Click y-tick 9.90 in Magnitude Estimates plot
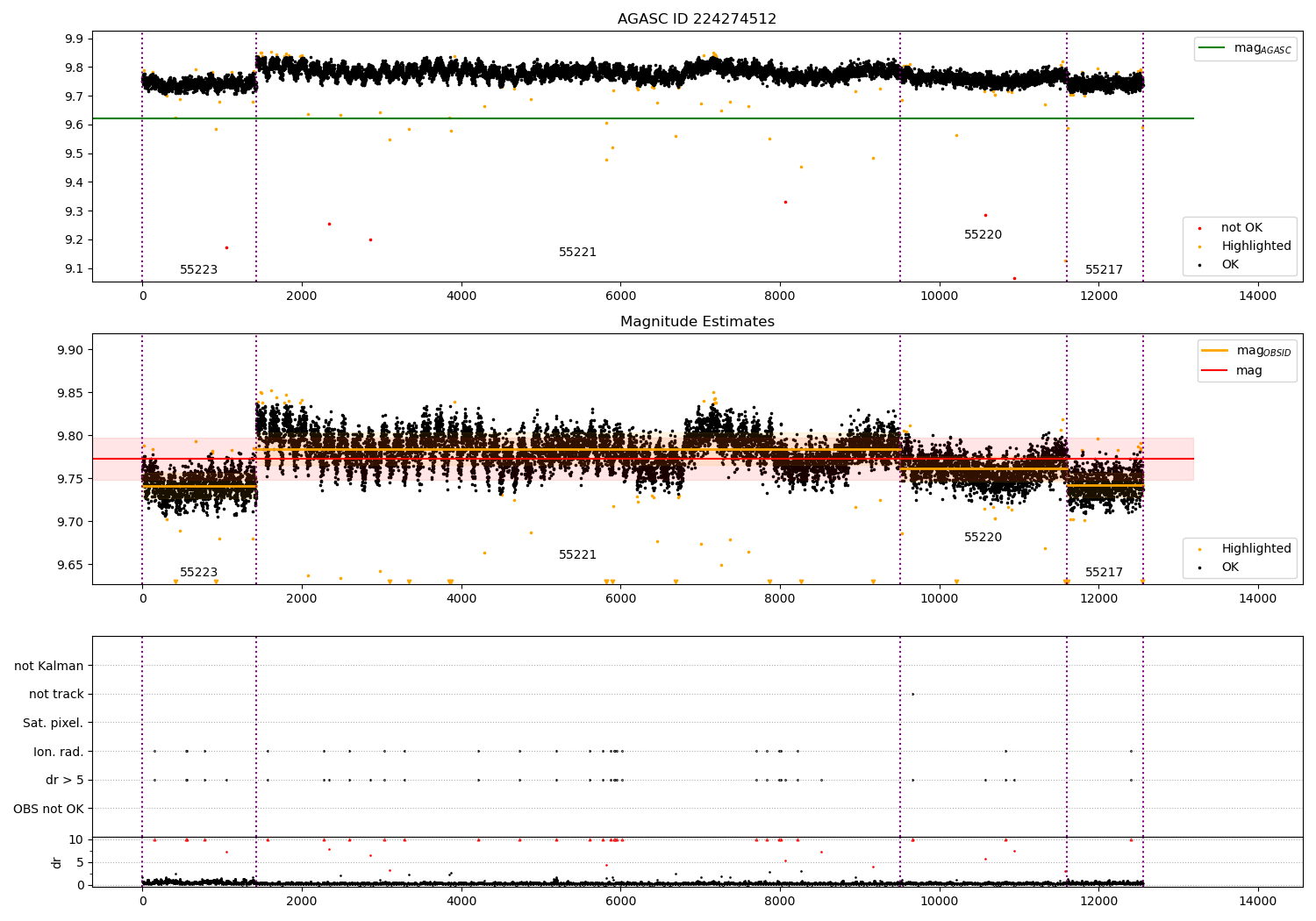This screenshot has width=1316, height=921. 69,350
